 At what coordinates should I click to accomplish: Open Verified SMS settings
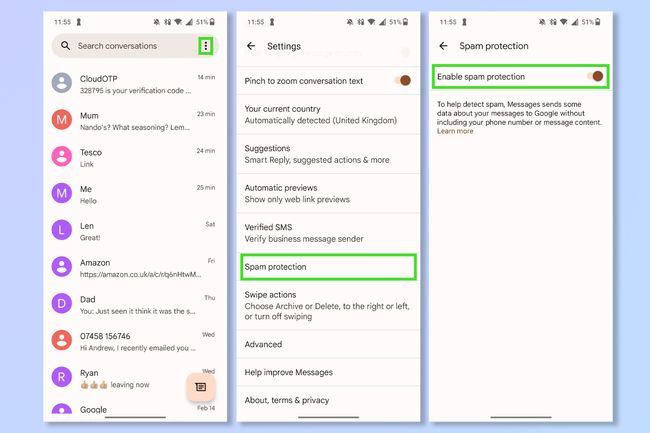[328, 233]
